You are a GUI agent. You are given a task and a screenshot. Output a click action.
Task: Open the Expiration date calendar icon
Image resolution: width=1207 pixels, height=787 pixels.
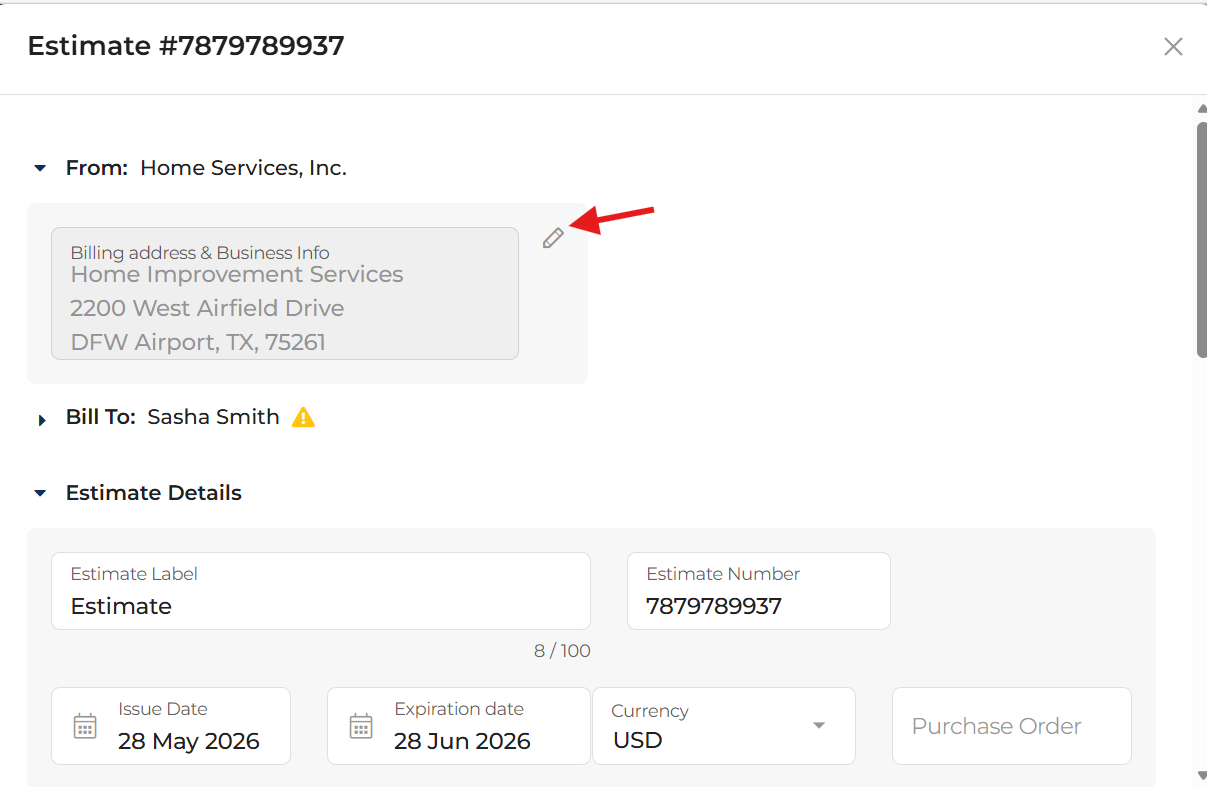pyautogui.click(x=361, y=726)
